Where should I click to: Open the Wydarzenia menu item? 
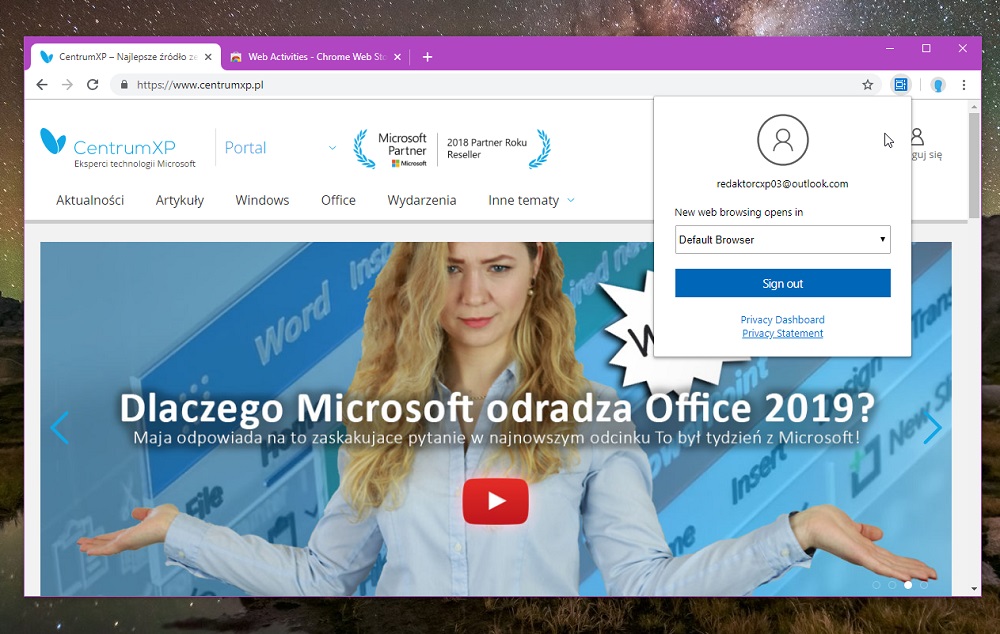[x=422, y=200]
